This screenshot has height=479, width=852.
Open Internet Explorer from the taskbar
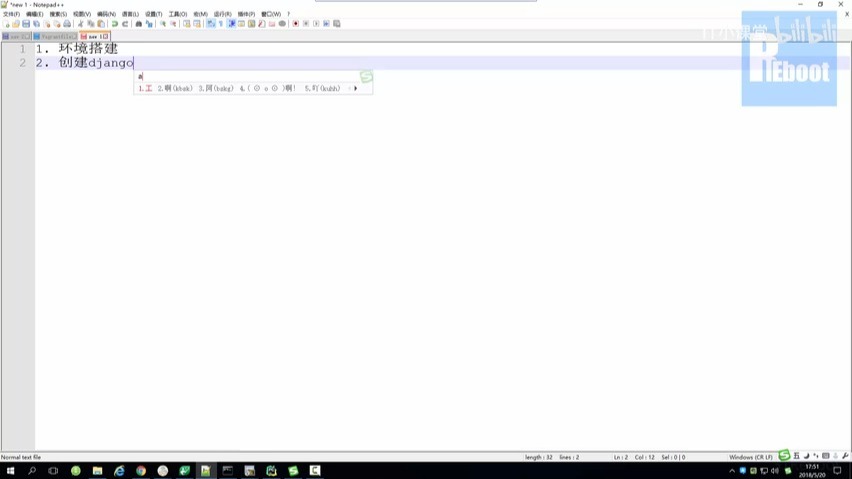(119, 470)
